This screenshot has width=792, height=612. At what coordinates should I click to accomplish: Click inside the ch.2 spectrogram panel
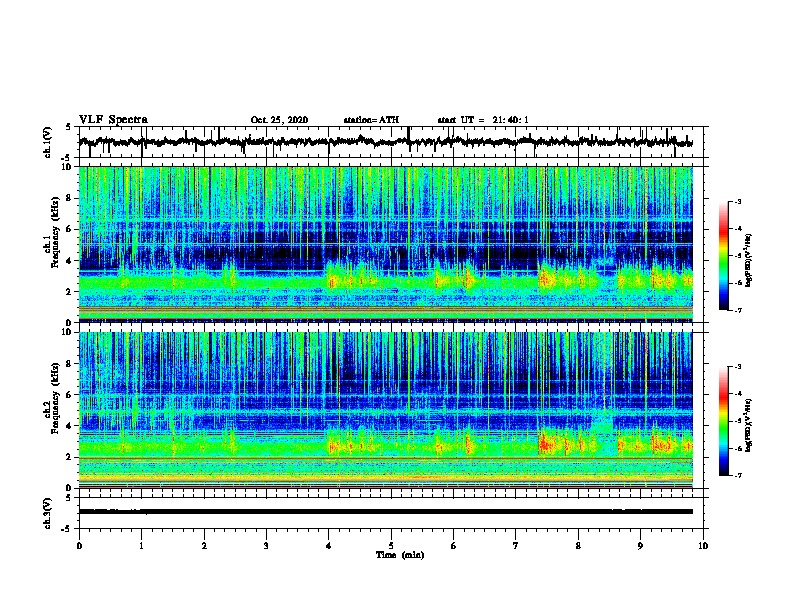(386, 410)
